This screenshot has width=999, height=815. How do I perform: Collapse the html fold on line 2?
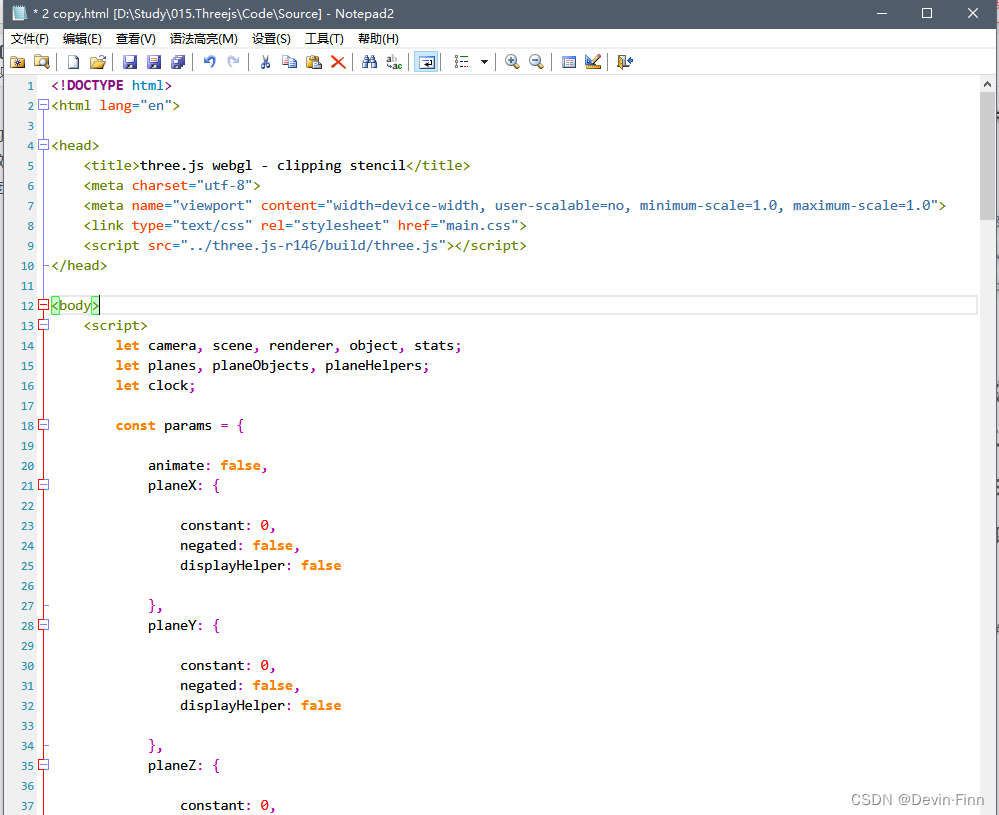[43, 105]
